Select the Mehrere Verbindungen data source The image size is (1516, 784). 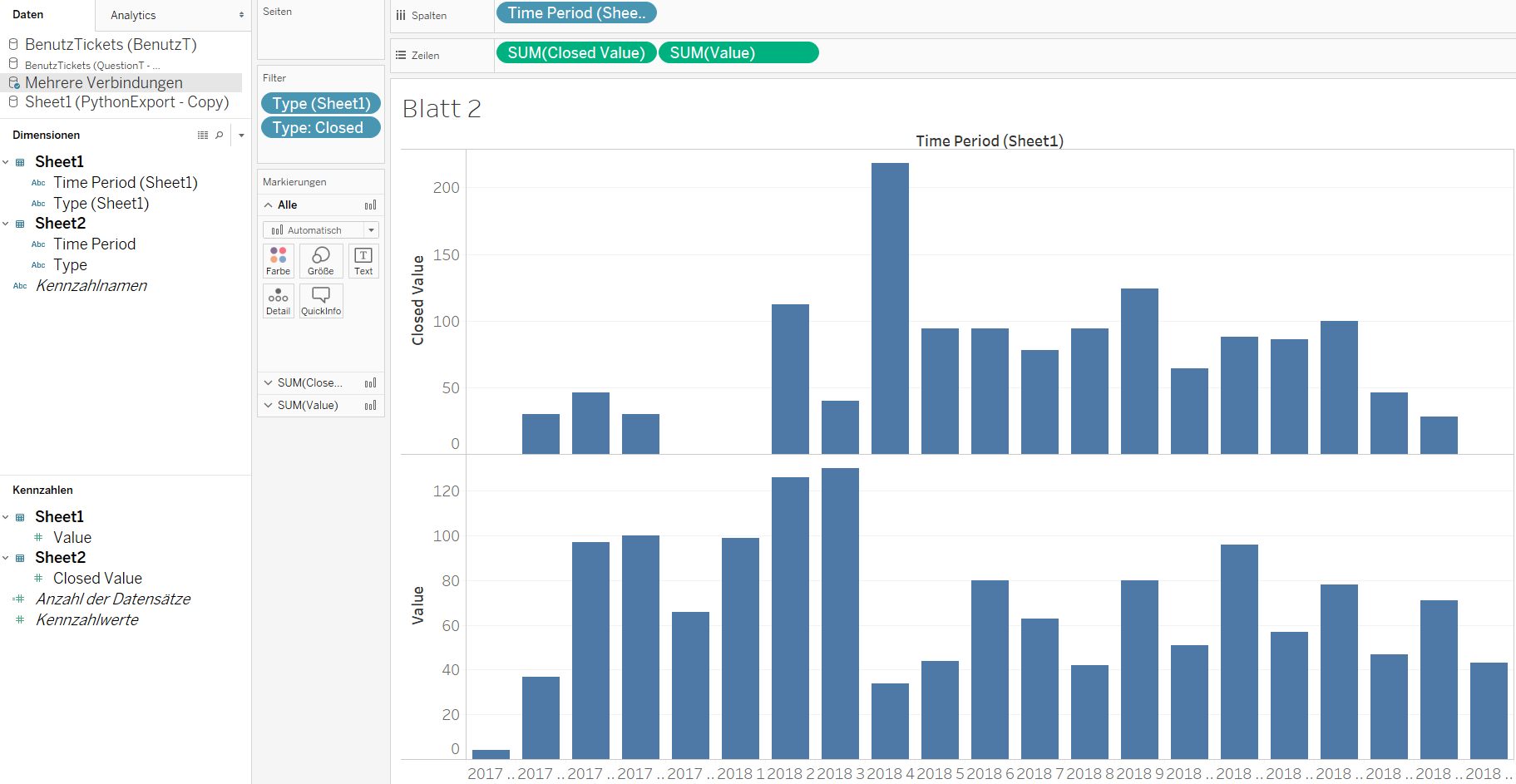coord(104,82)
